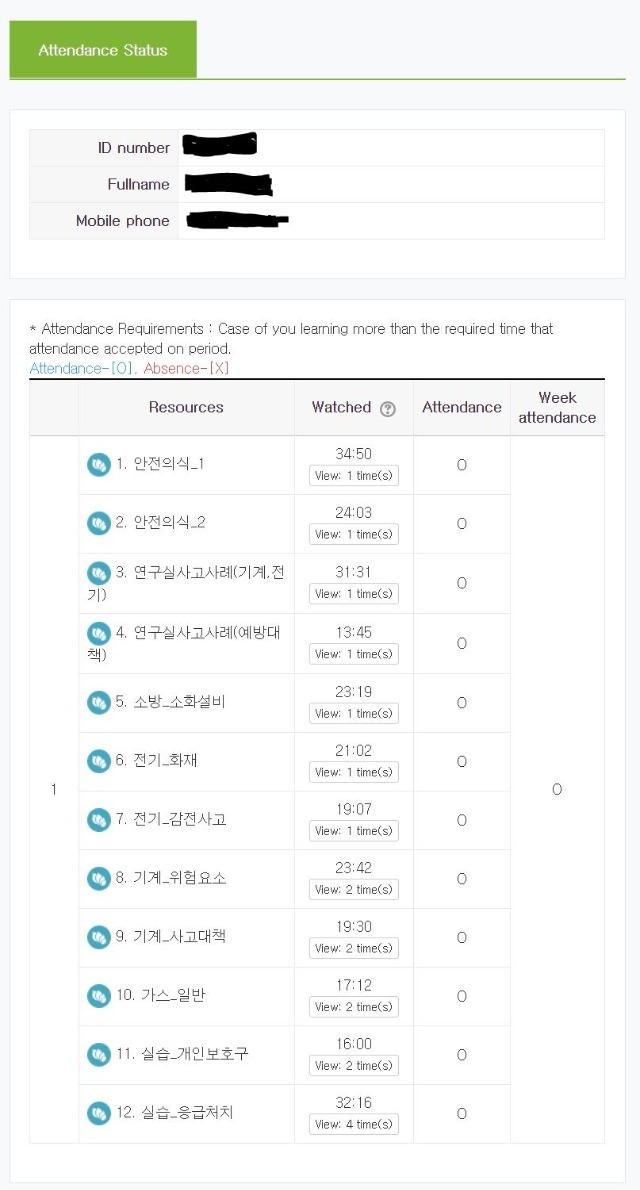This screenshot has height=1190, width=640.
Task: Click View: 2 time(s) button under 16:00
Action: [354, 1066]
